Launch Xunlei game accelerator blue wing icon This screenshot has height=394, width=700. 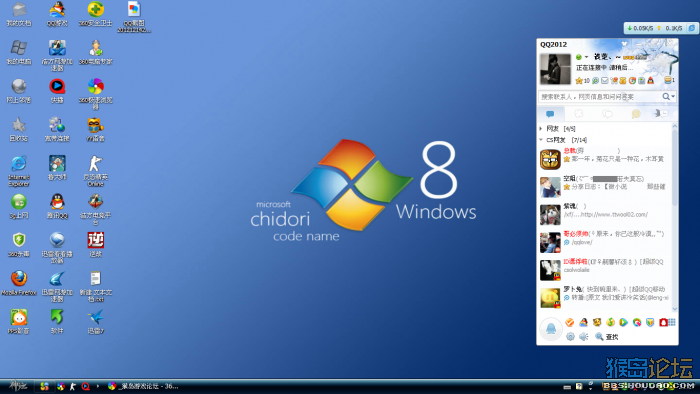57,286
